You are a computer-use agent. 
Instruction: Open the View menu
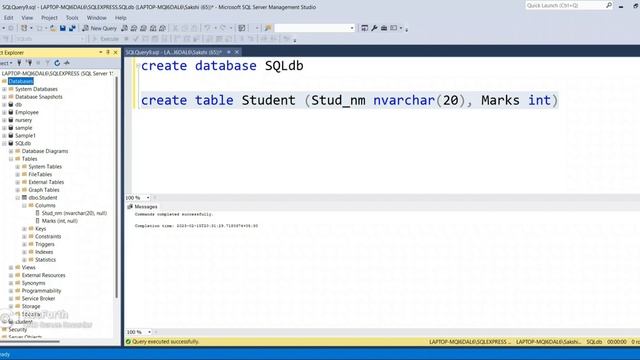[27, 18]
